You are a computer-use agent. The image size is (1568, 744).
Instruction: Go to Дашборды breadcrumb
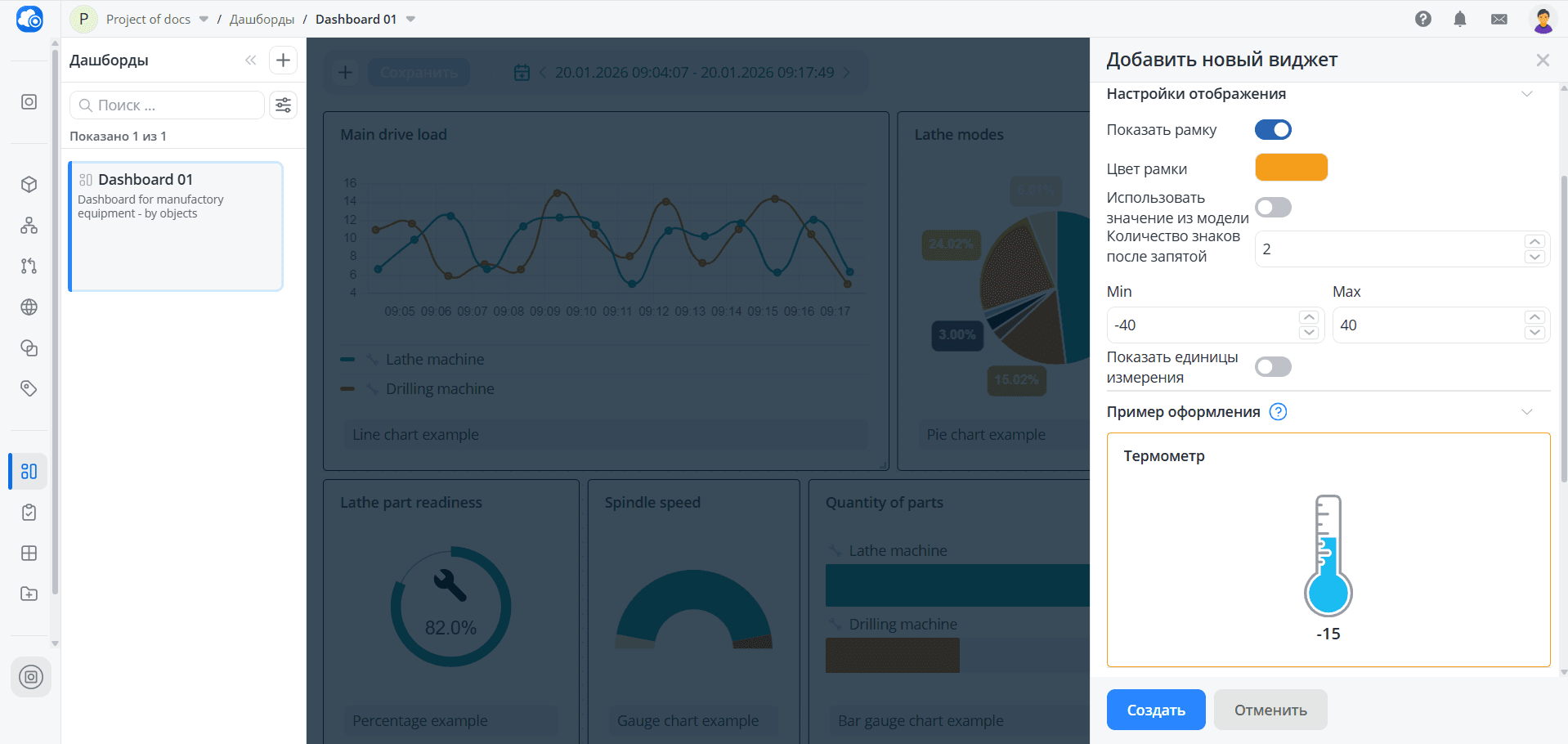pos(262,19)
